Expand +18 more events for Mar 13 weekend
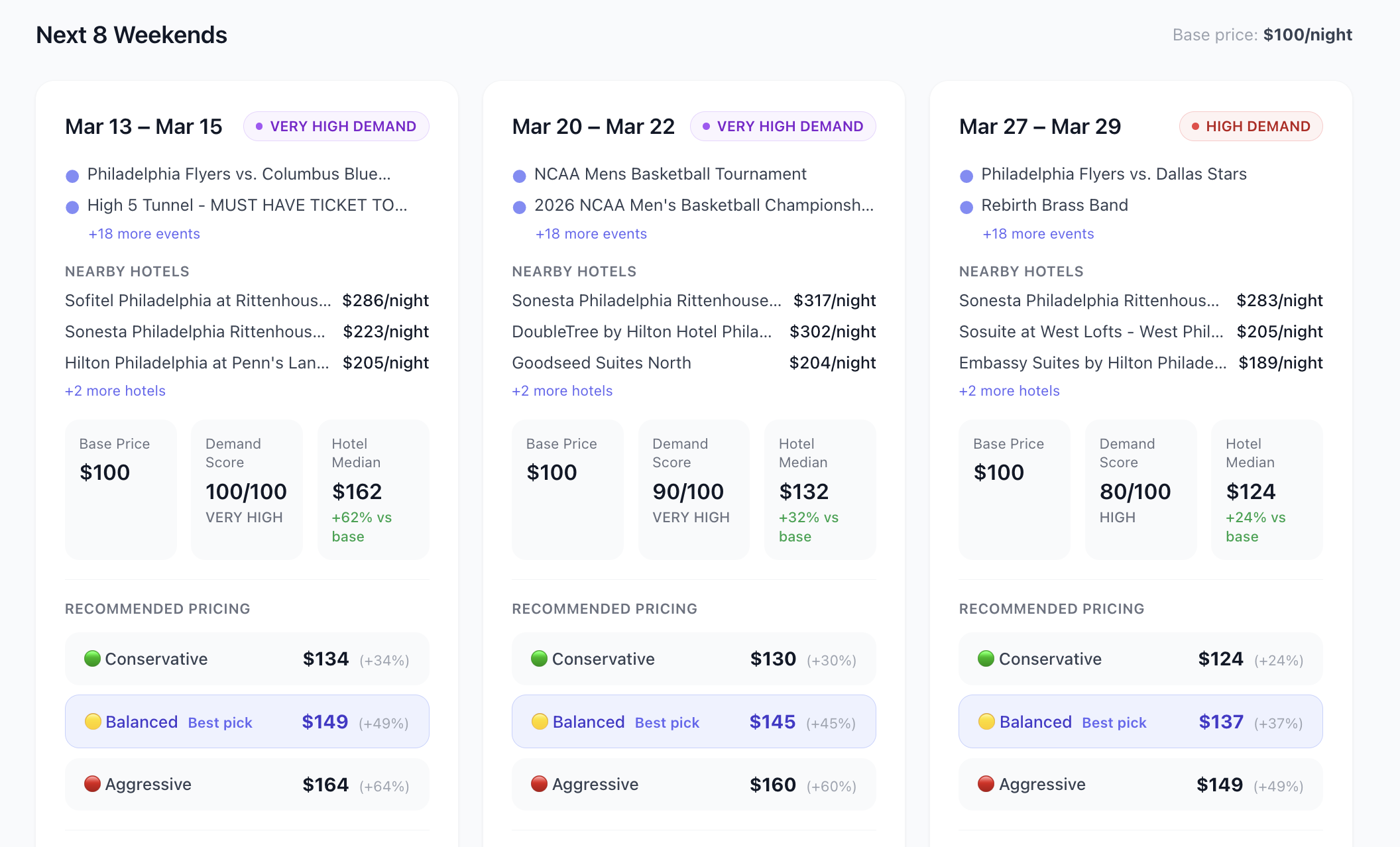 click(145, 234)
